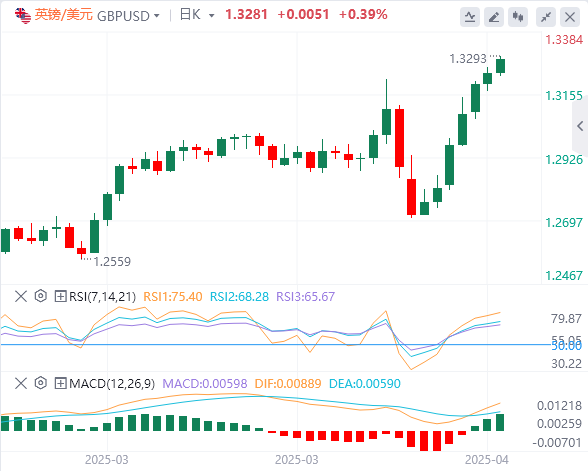This screenshot has width=588, height=471.
Task: Open the GBPUSD symbol dropdown
Action: click(128, 16)
